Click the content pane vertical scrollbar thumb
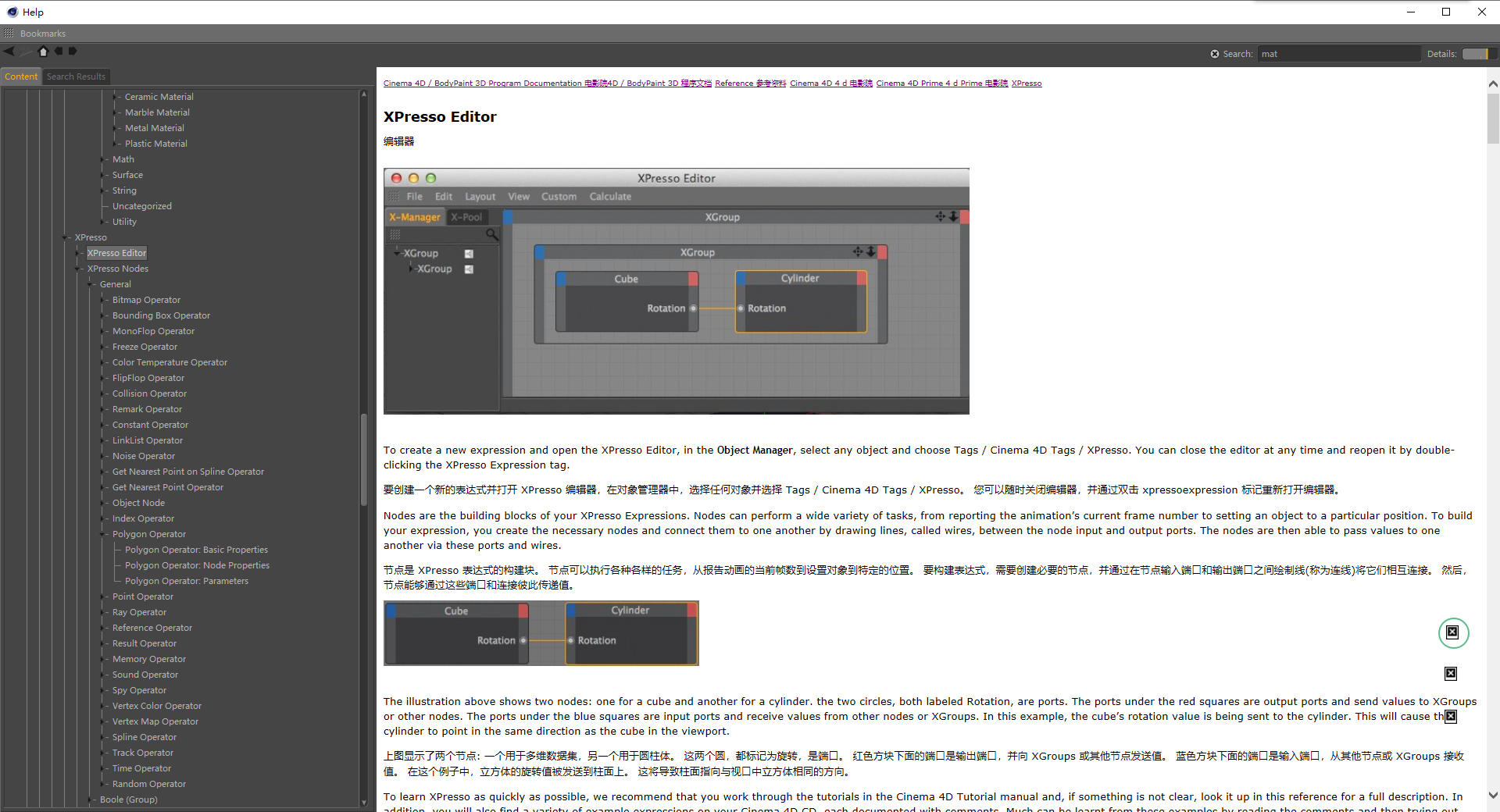Image resolution: width=1500 pixels, height=812 pixels. pos(1493,119)
